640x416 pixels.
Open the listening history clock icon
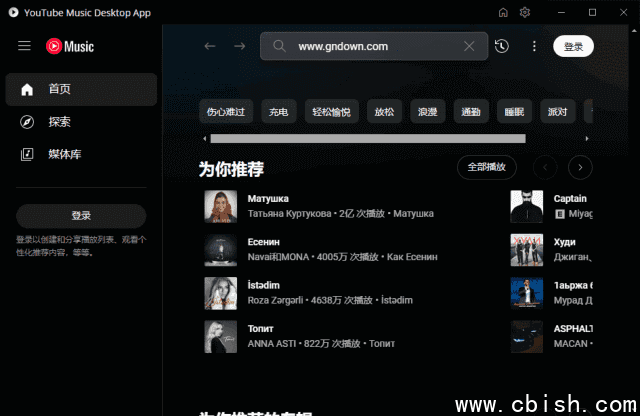coord(501,46)
